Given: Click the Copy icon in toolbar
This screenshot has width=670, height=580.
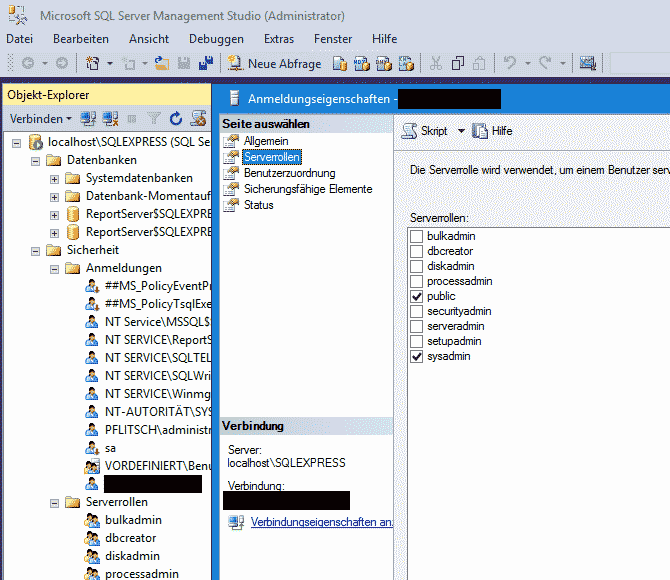Looking at the screenshot, I should (x=458, y=64).
